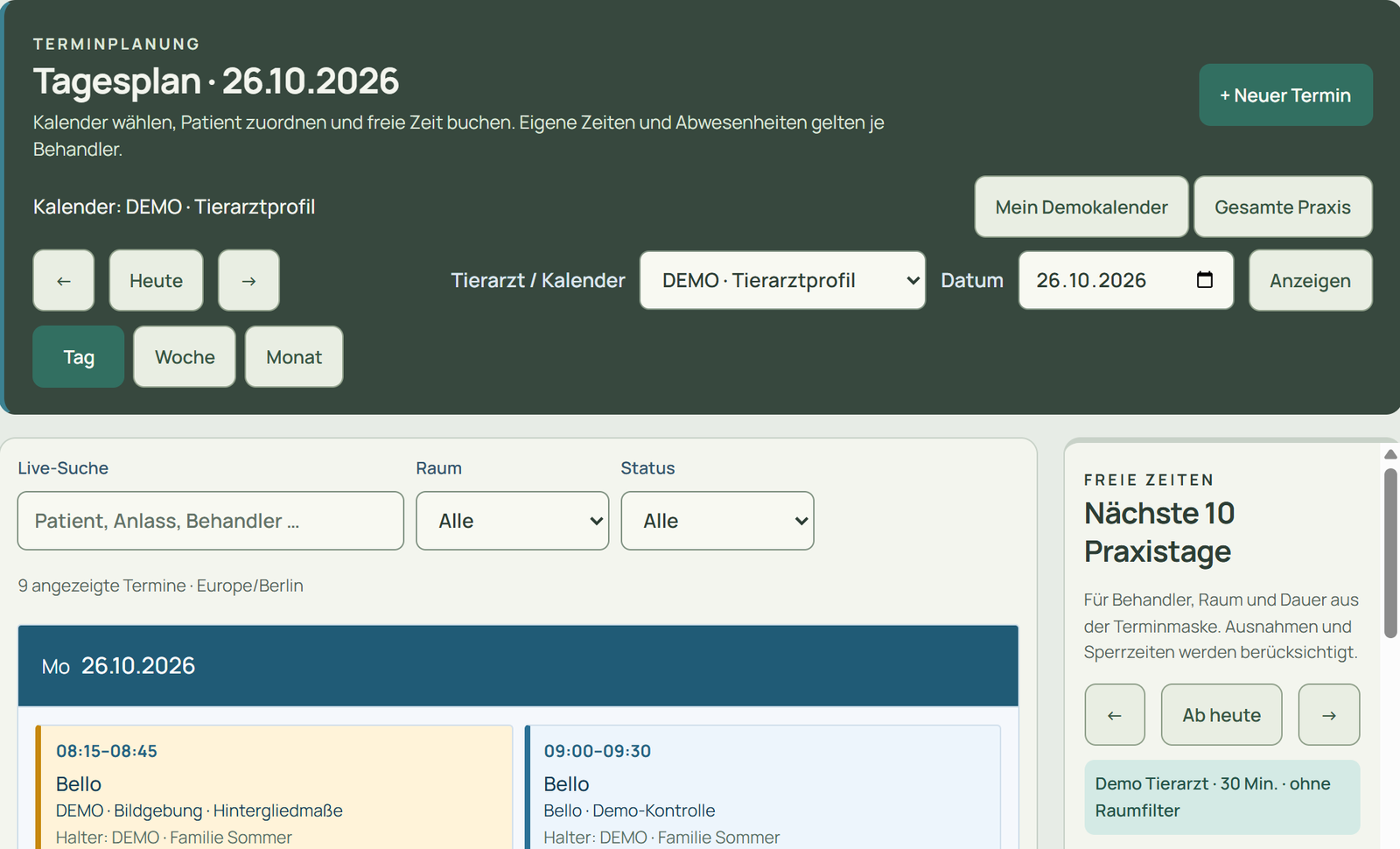Show earlier free slots in Freie Zeiten

click(1115, 714)
